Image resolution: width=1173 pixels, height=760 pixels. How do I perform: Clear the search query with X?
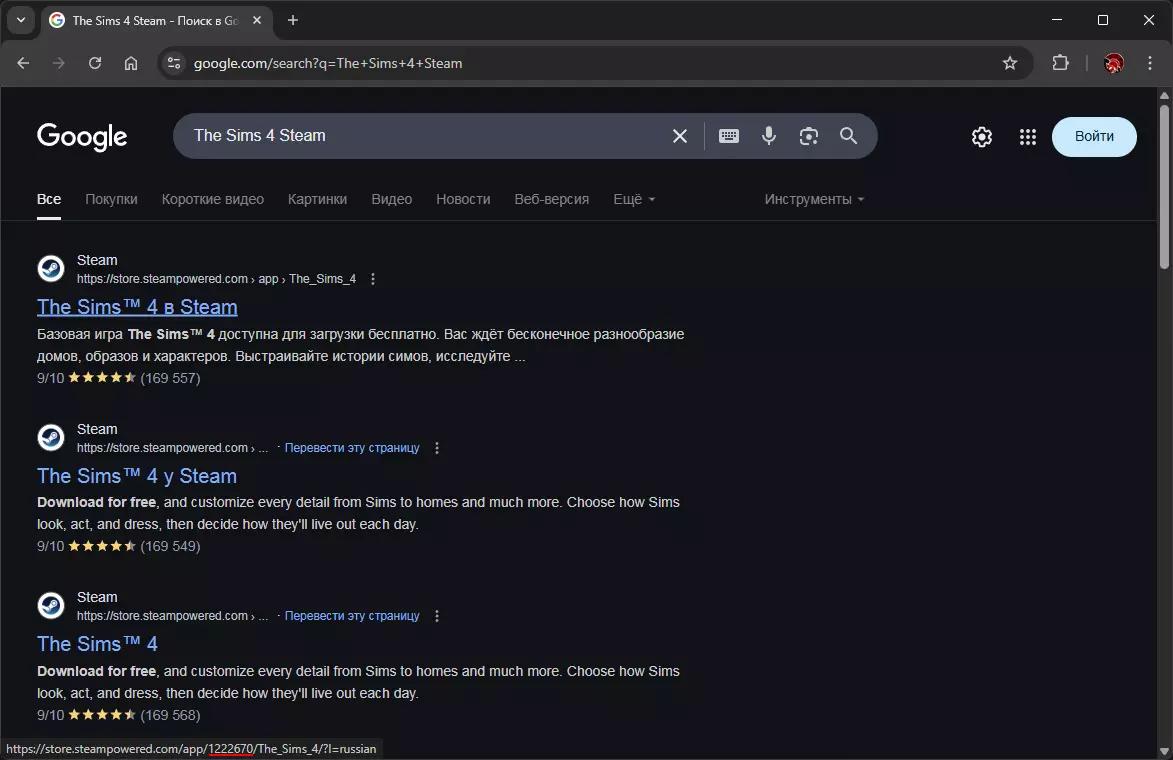[x=679, y=136]
